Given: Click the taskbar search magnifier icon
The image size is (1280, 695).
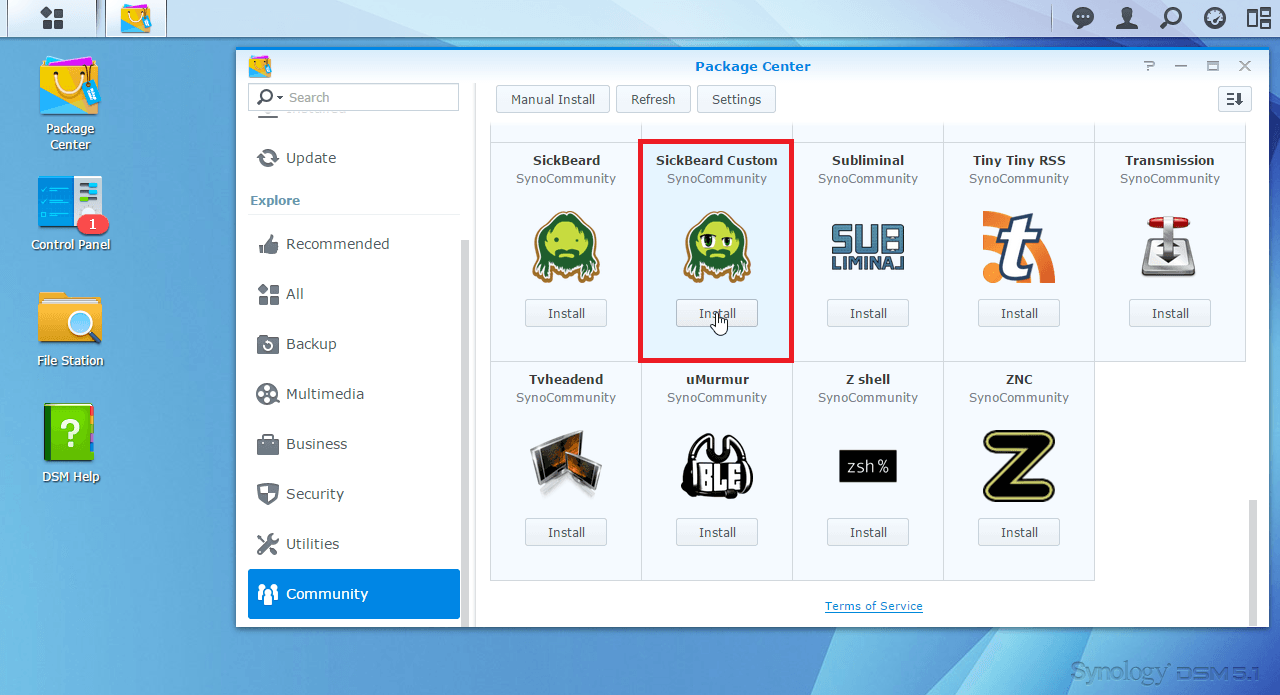Looking at the screenshot, I should (1171, 18).
